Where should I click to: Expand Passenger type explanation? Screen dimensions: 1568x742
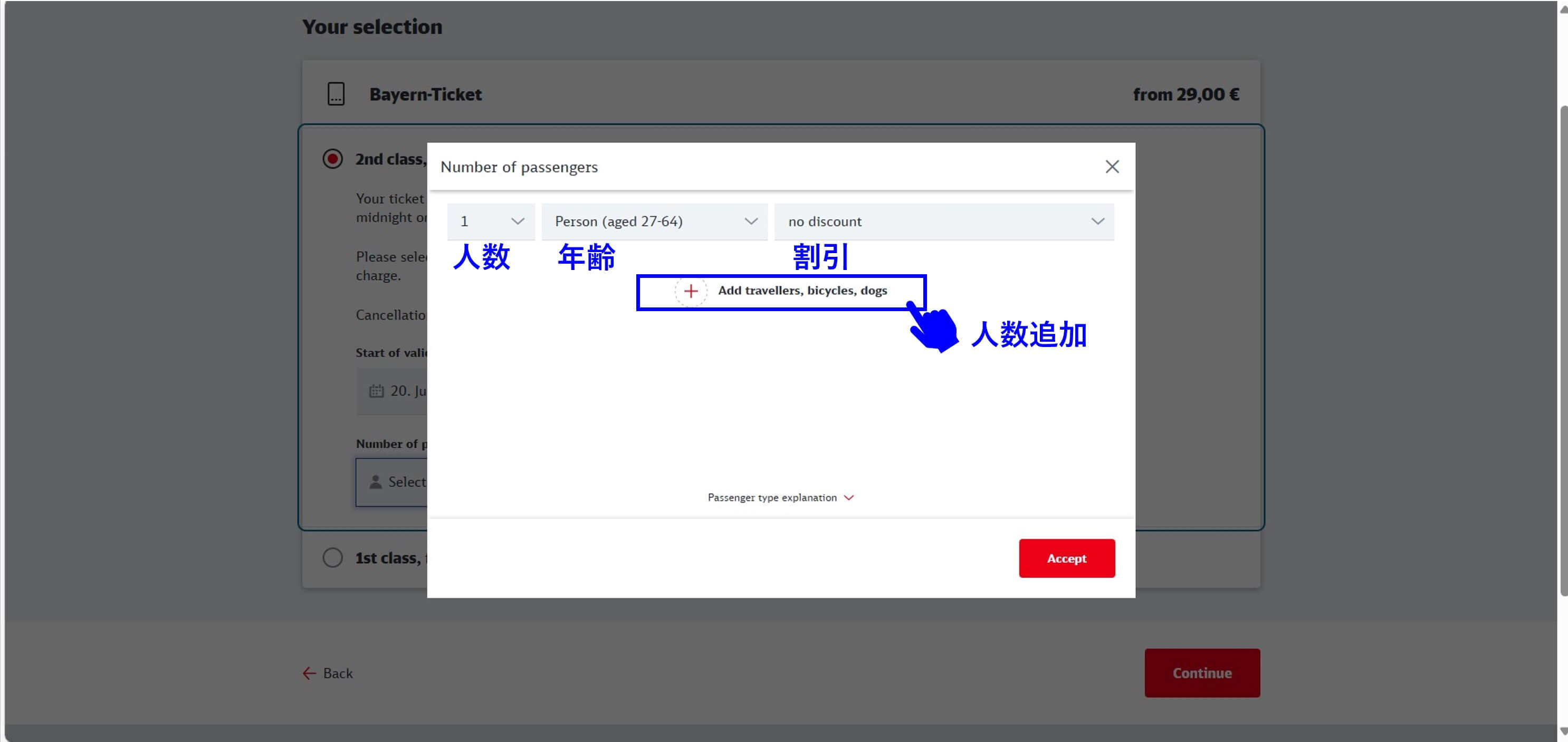coord(780,497)
